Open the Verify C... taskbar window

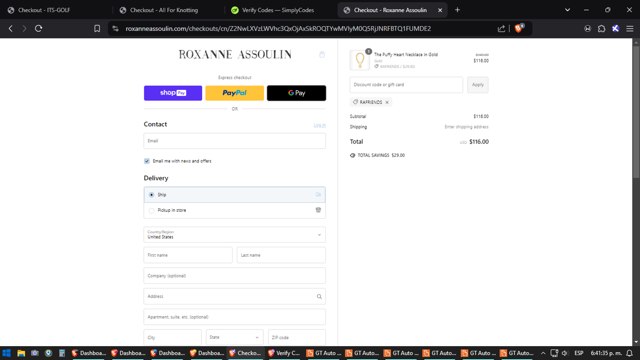tap(284, 353)
